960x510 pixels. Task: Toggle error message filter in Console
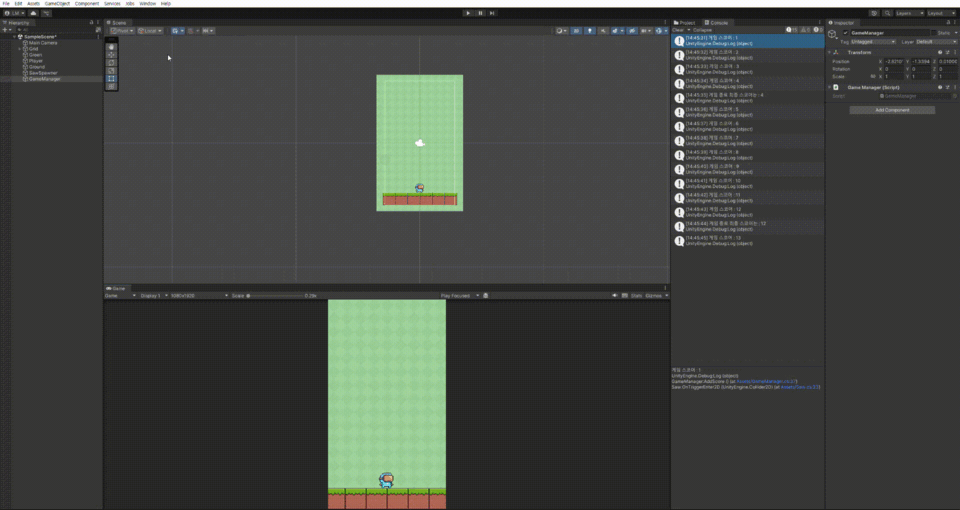click(819, 30)
